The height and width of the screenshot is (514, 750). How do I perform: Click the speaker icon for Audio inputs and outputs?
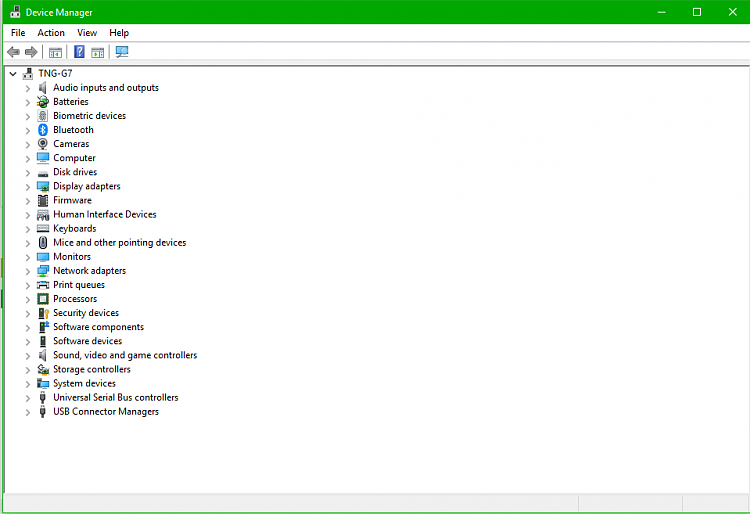[x=43, y=87]
